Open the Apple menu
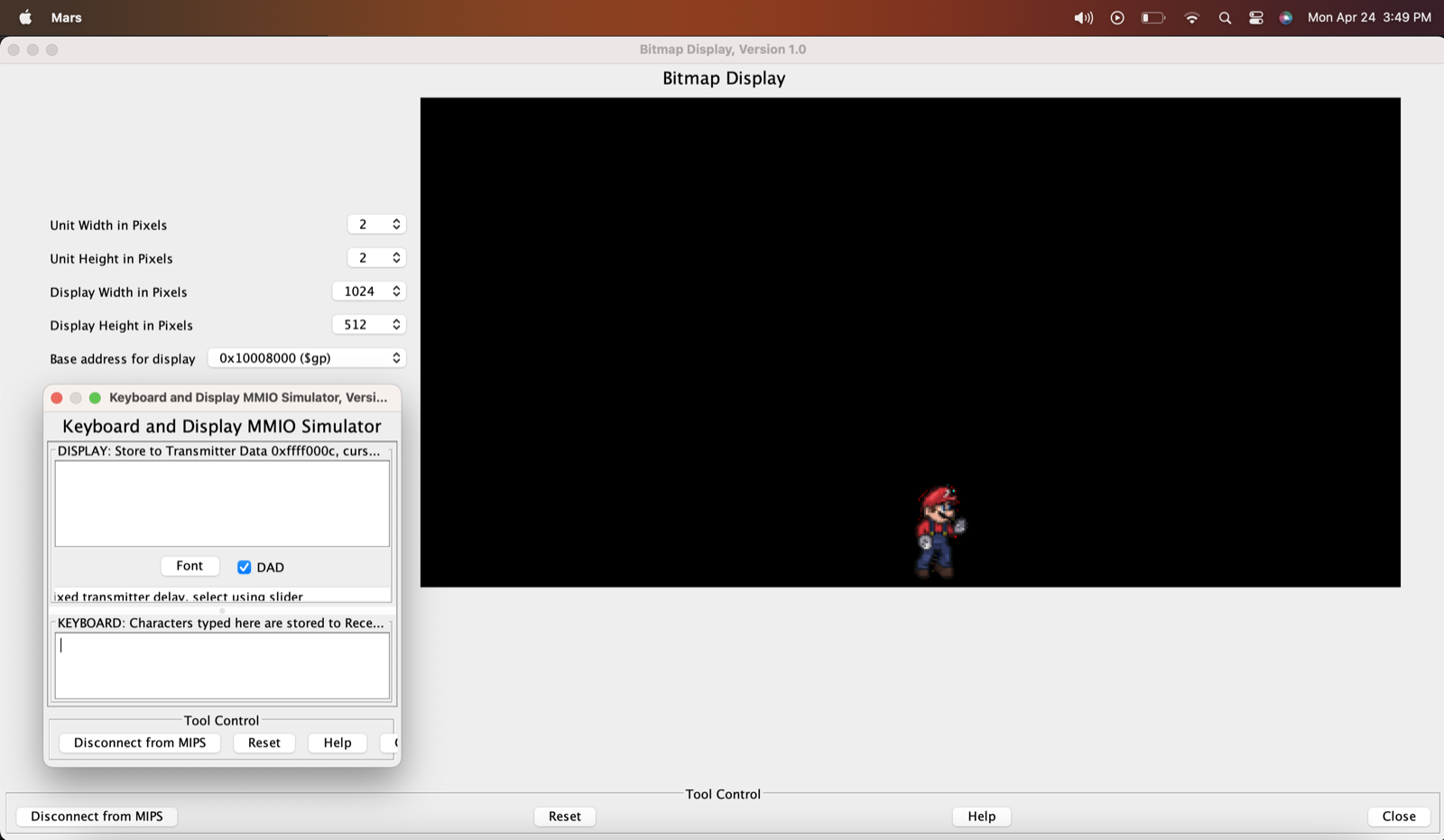The image size is (1444, 840). pyautogui.click(x=25, y=17)
